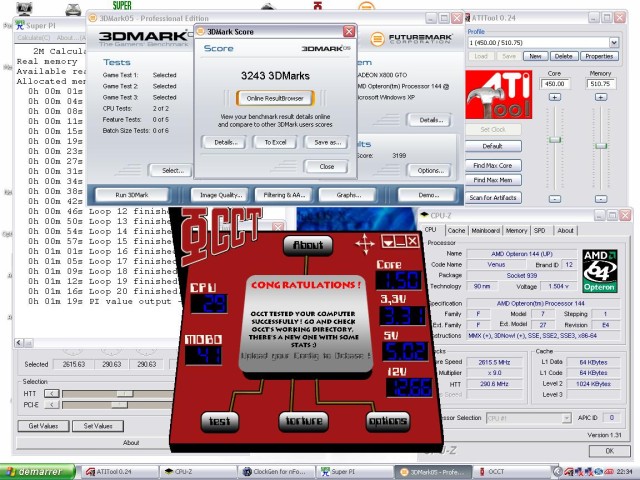Click the ATITool Core slider handle
The height and width of the screenshot is (480, 640).
click(x=555, y=140)
